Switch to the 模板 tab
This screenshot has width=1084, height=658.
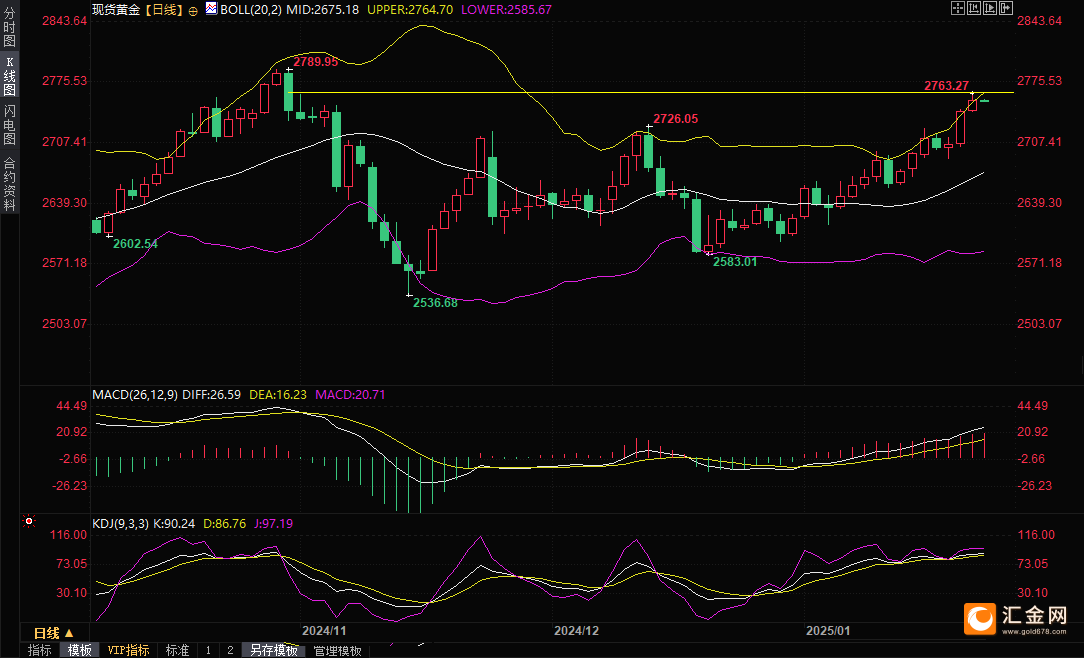click(79, 650)
